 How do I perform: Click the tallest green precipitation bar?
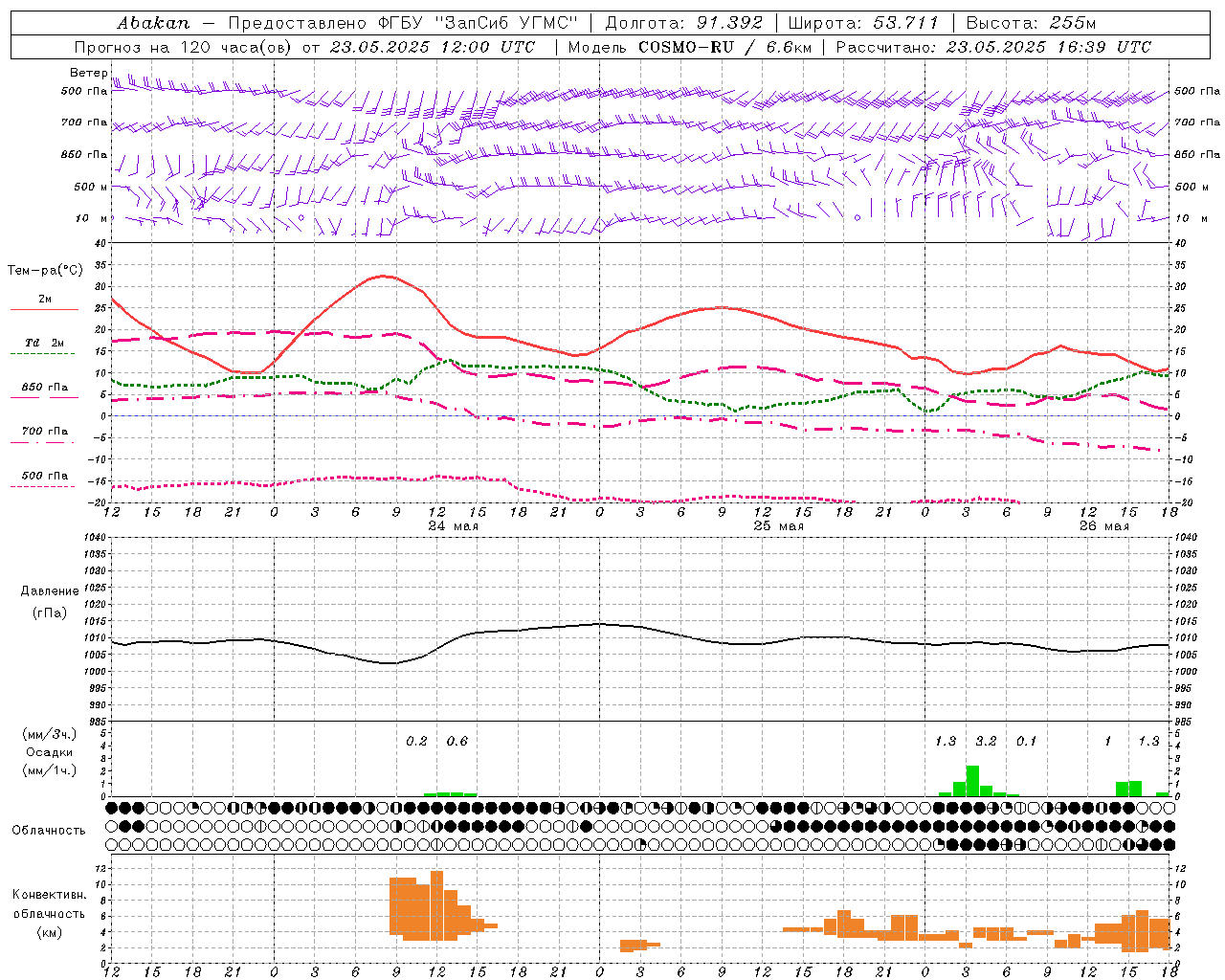click(x=972, y=781)
